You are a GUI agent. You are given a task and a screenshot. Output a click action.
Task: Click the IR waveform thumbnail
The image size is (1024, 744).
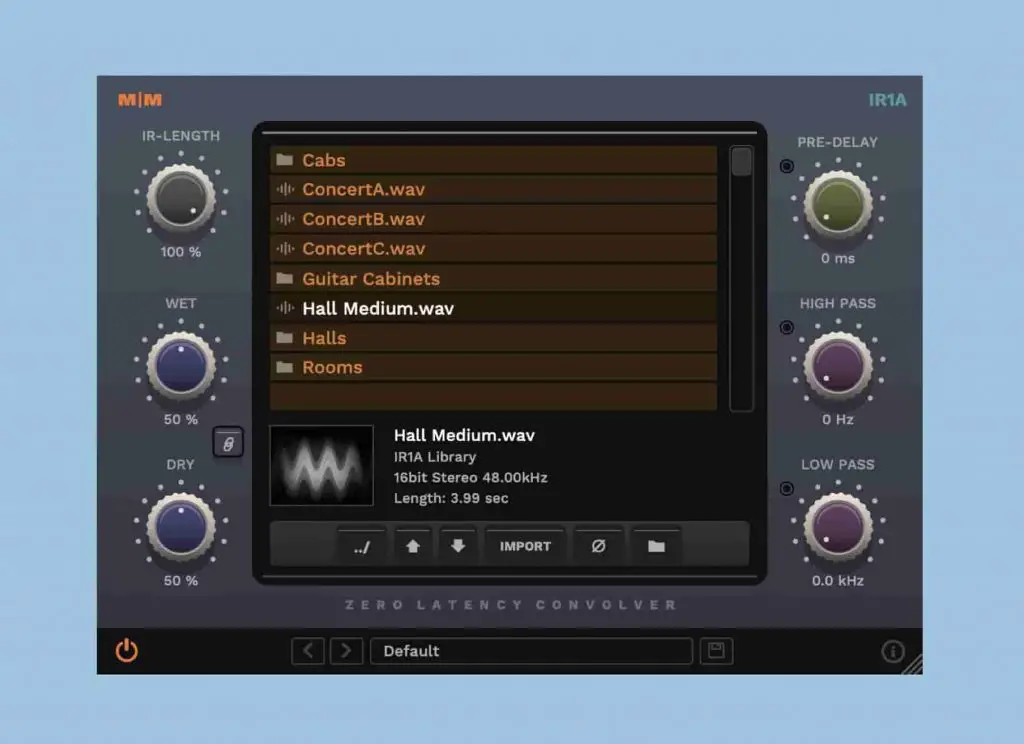[x=321, y=465]
